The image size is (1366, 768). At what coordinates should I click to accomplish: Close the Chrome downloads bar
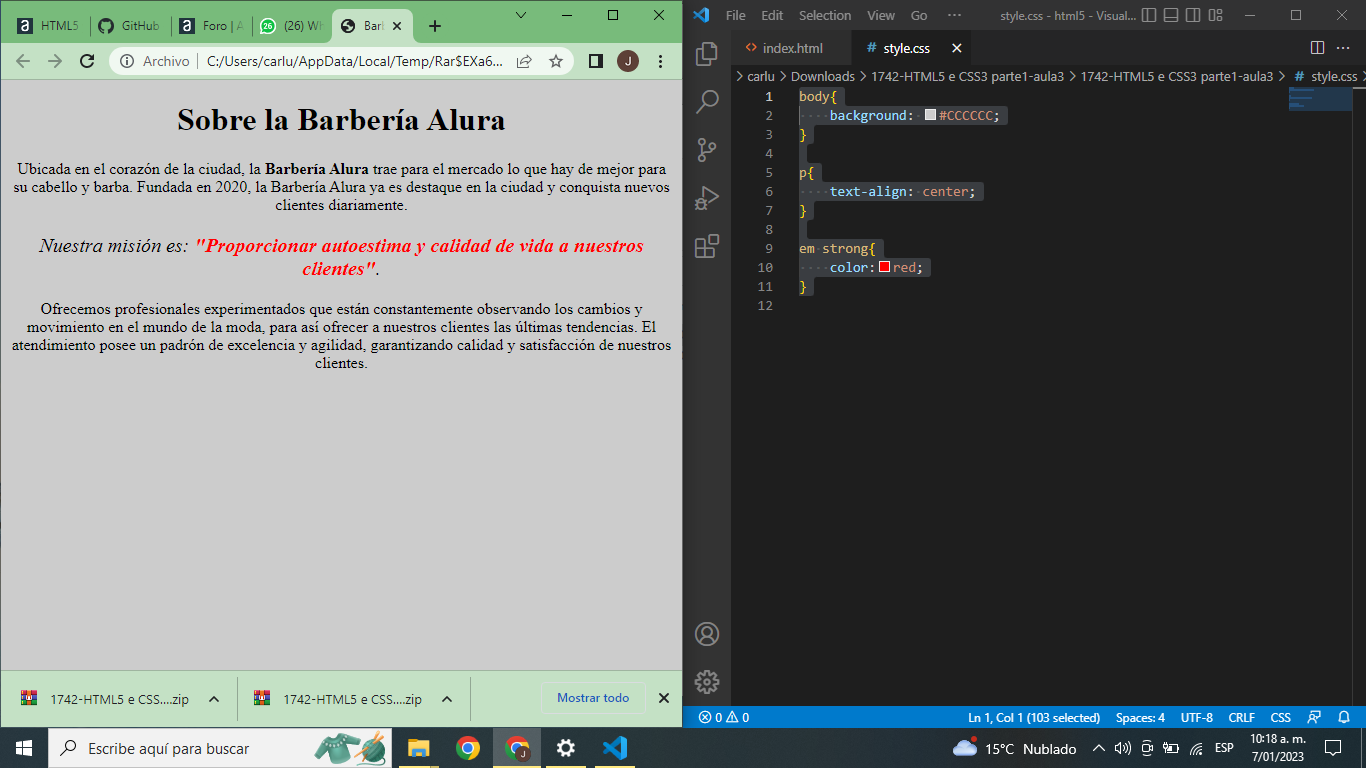pos(664,698)
